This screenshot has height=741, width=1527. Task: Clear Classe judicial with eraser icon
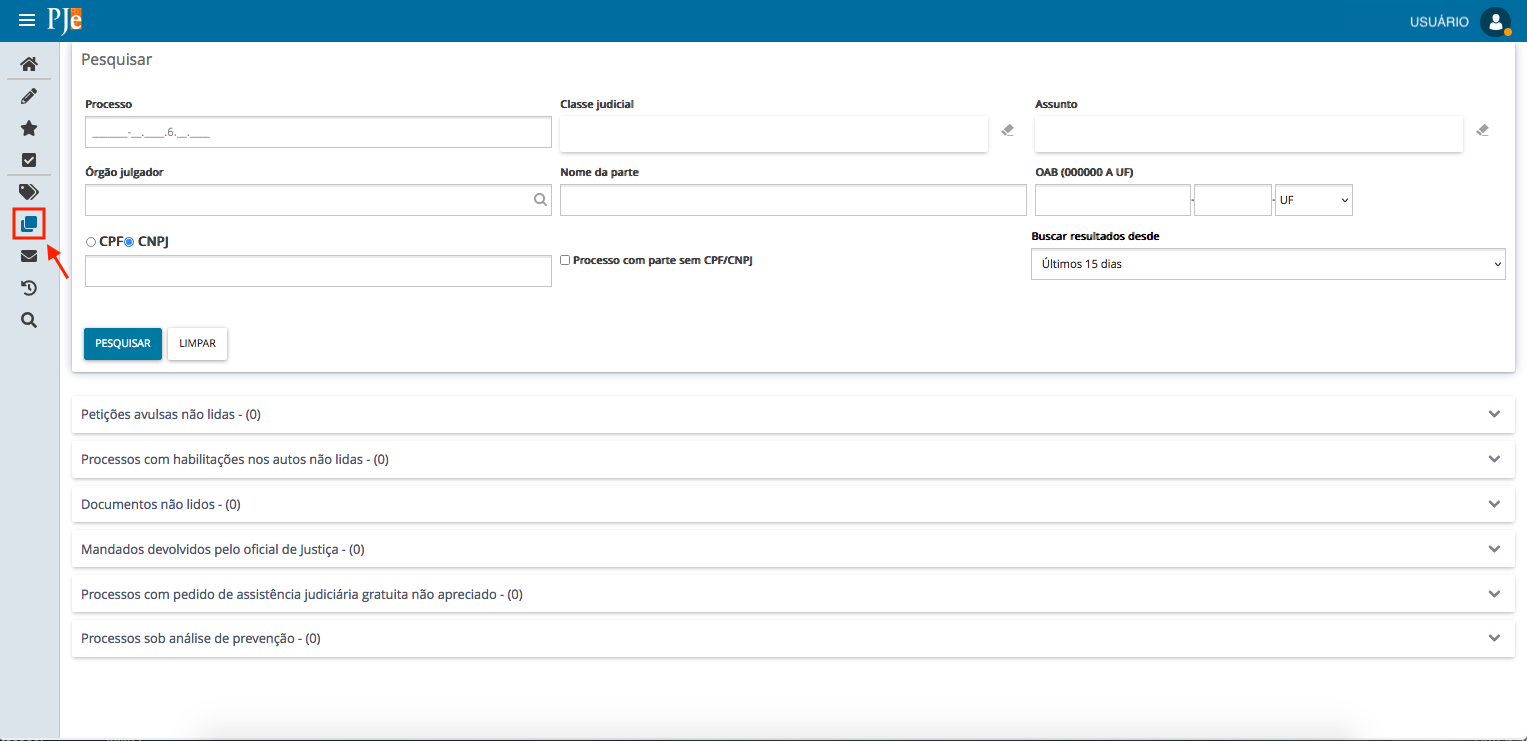1008,130
